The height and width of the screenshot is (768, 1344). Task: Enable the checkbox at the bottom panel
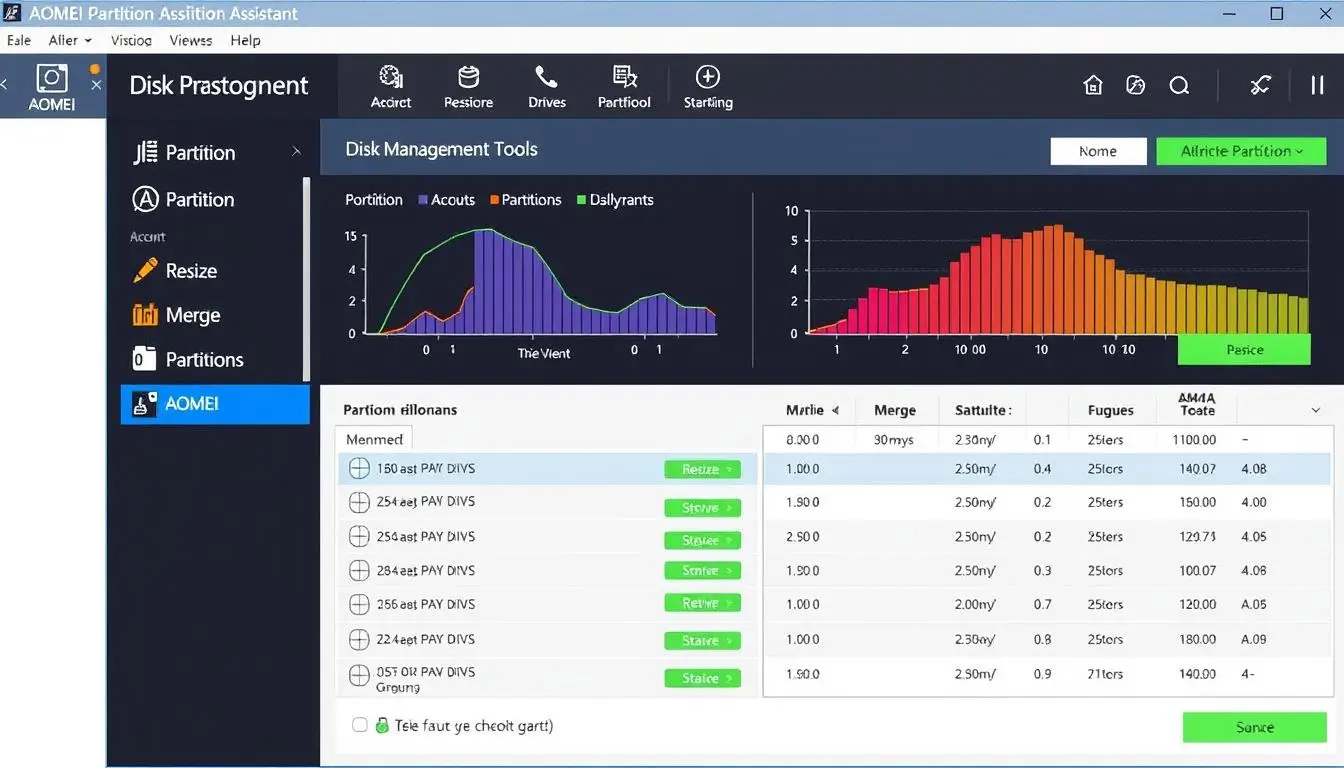(x=359, y=725)
